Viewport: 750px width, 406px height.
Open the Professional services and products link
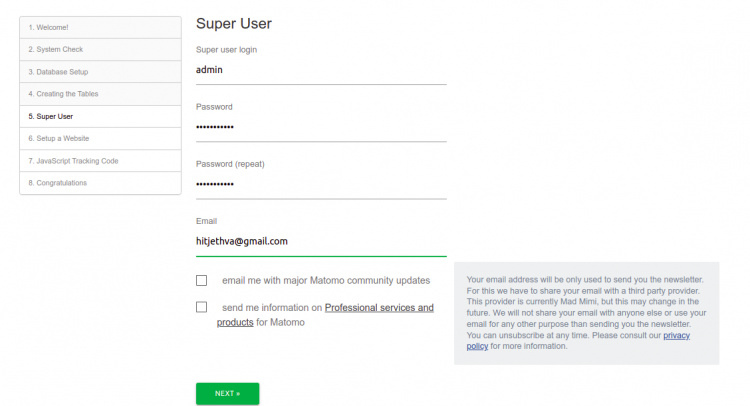pyautogui.click(x=379, y=308)
